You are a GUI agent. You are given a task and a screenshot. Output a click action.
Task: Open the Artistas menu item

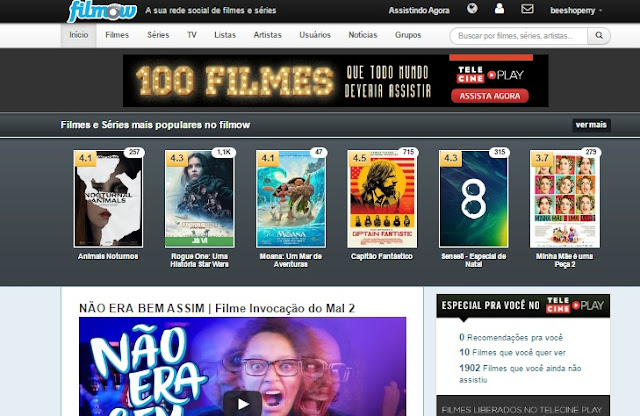coord(267,35)
